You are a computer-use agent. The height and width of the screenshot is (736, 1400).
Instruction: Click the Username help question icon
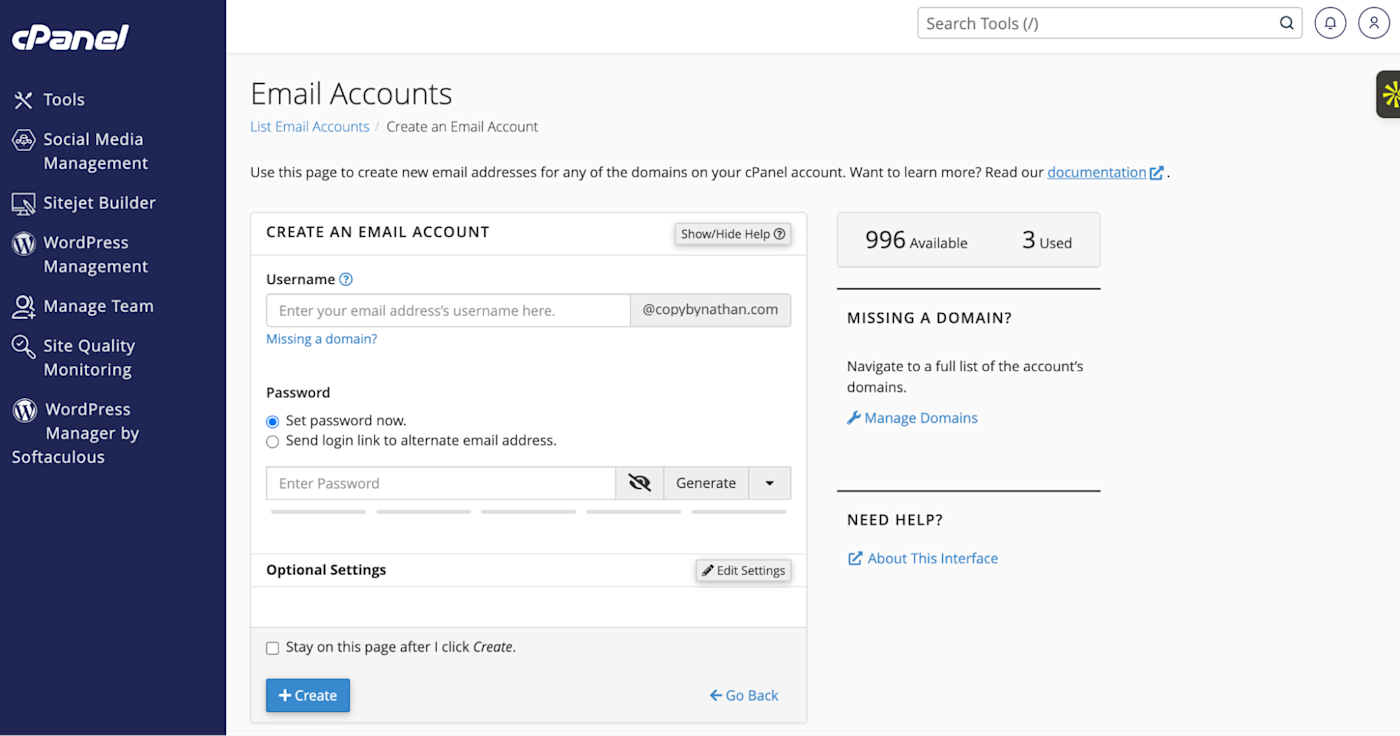tap(346, 280)
